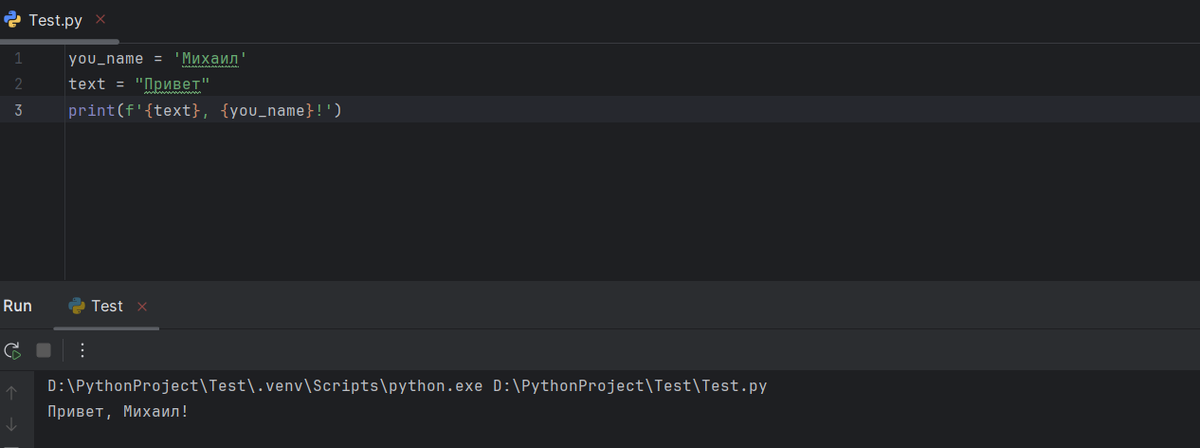Click the 'Привет, Михаил!' output line
Image resolution: width=1200 pixels, height=448 pixels.
click(118, 410)
